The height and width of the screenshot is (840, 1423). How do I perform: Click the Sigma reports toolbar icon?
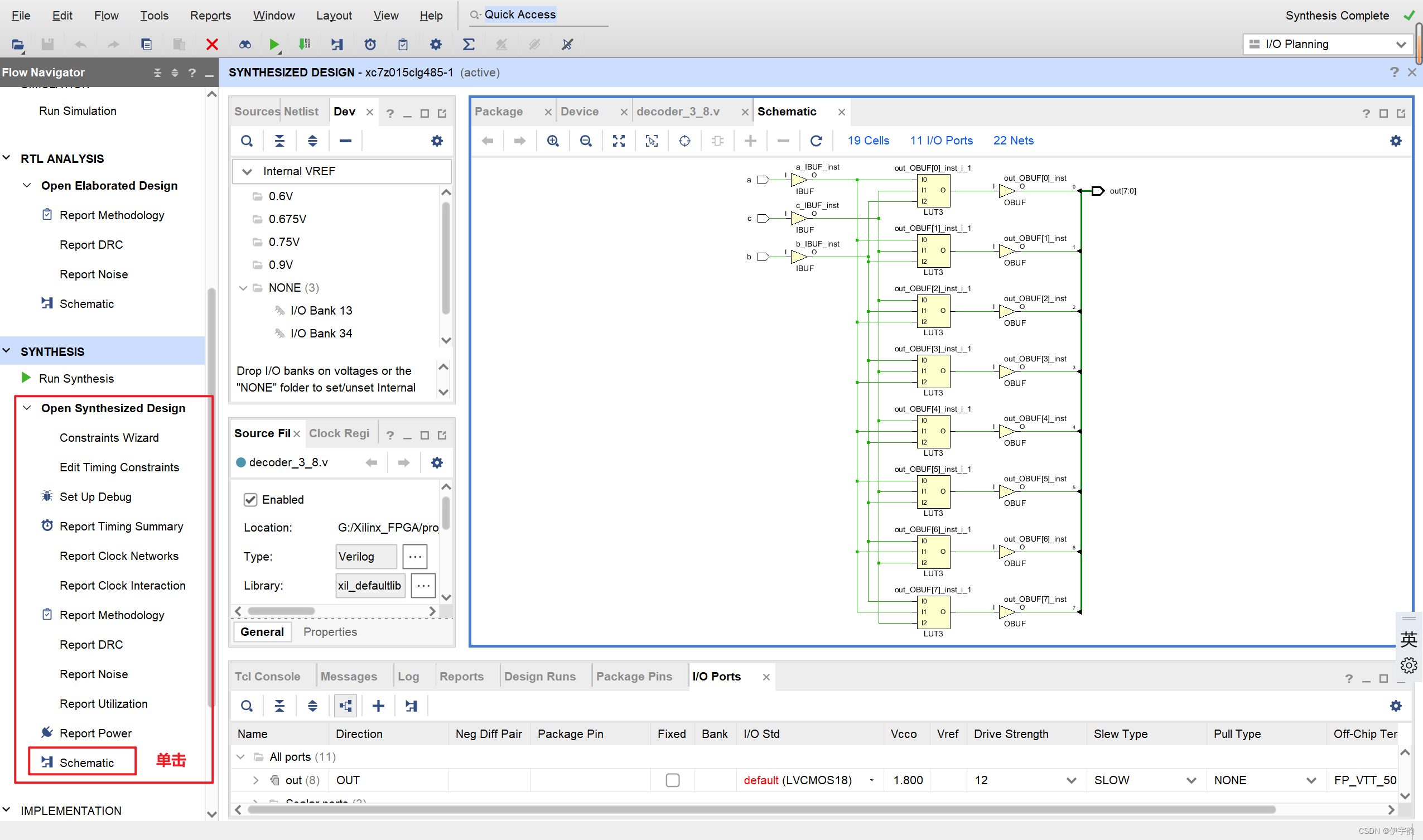[x=468, y=44]
